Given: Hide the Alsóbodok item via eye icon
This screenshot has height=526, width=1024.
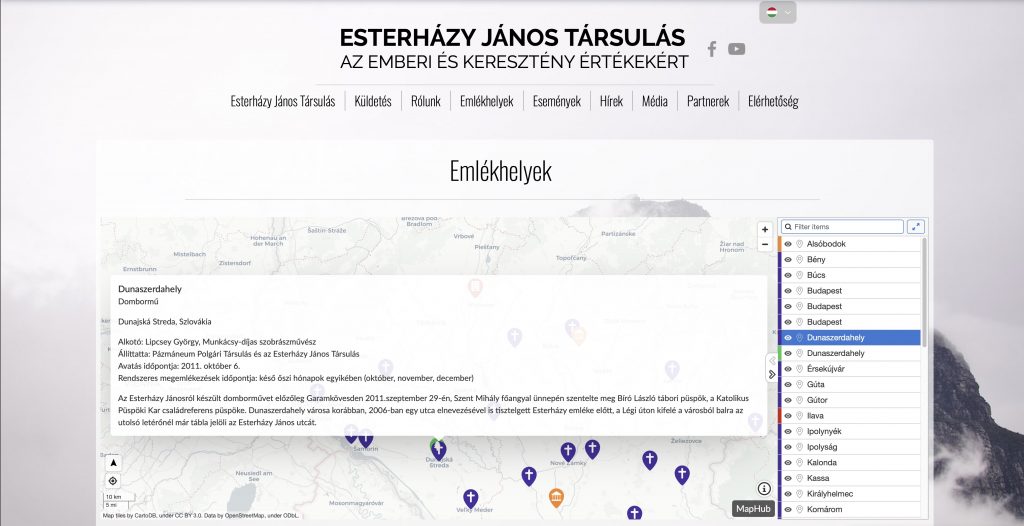Looking at the screenshot, I should (x=788, y=244).
